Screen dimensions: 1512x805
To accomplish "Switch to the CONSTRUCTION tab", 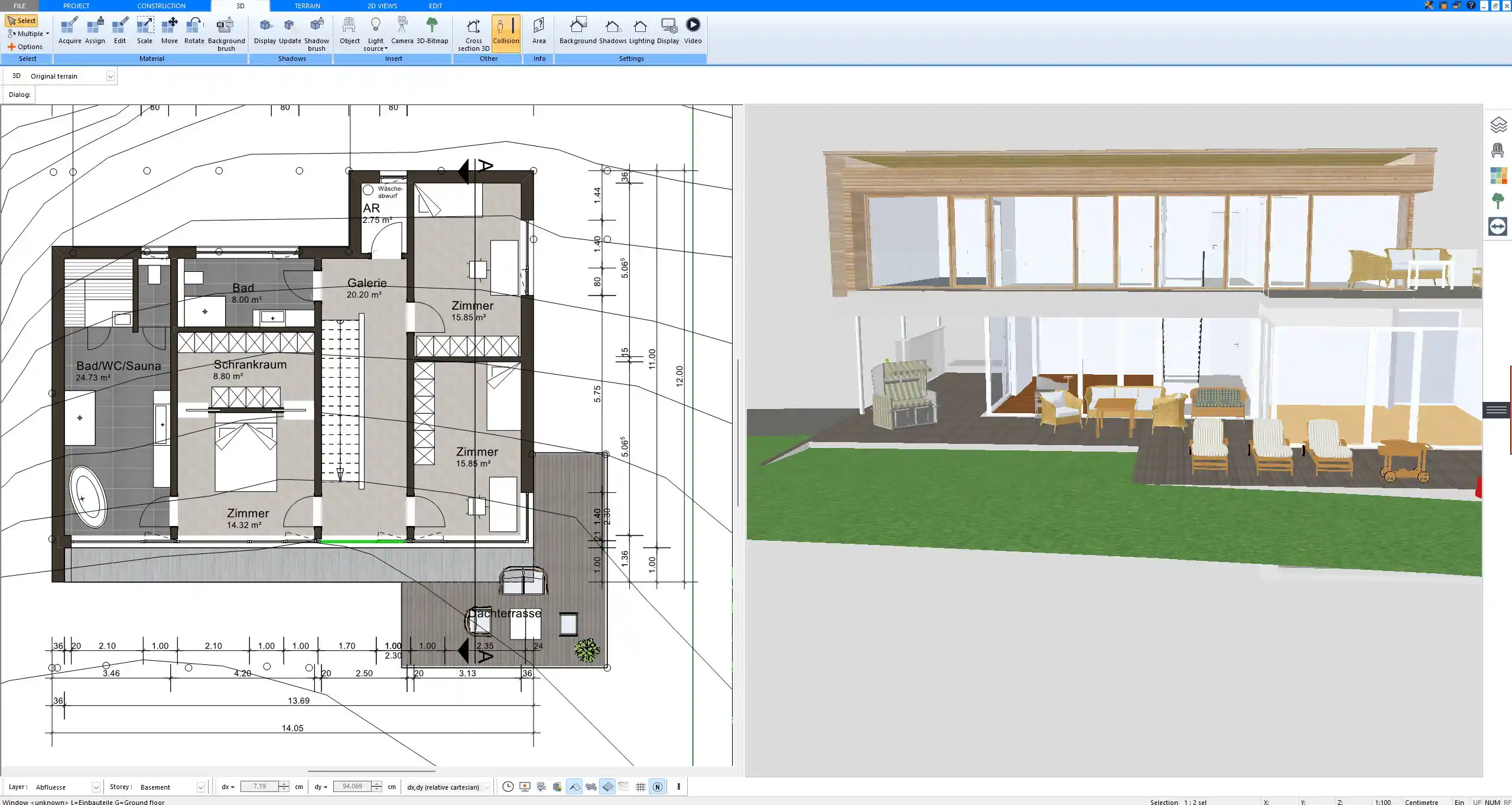I will tap(161, 5).
